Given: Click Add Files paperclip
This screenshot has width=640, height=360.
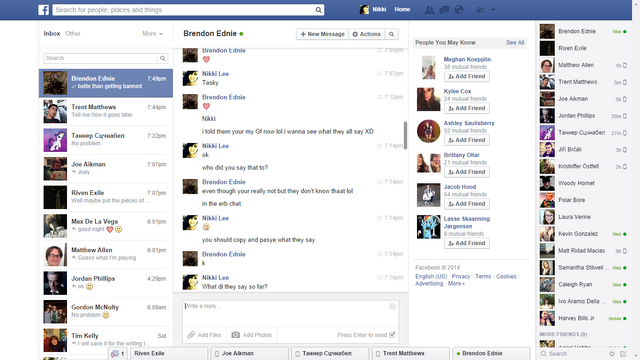Looking at the screenshot, I should [x=204, y=335].
